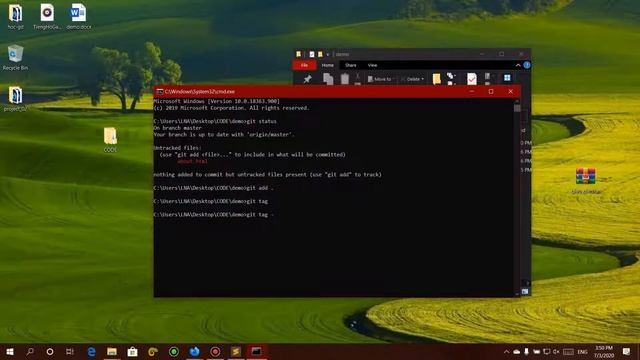The image size is (640, 360).
Task: Collapse the Explorer ribbon with chevron
Action: pos(518,65)
